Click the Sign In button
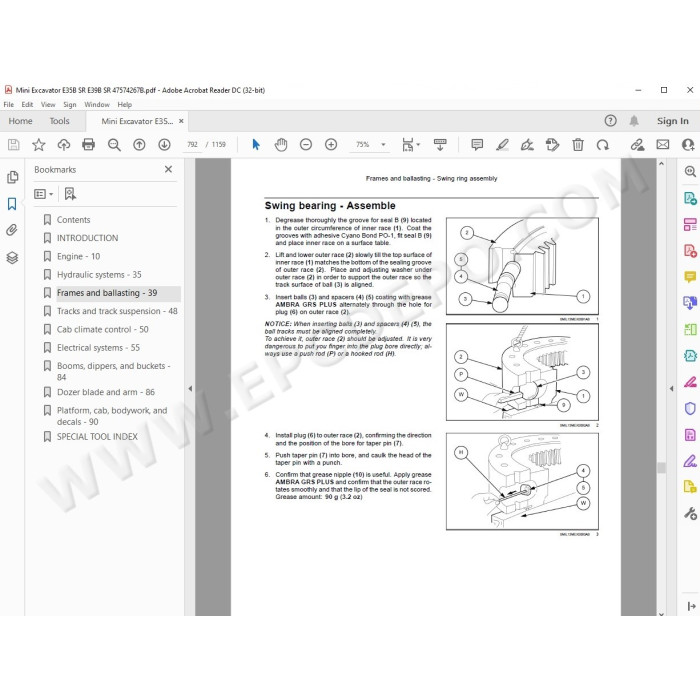Image resolution: width=700 pixels, height=700 pixels. [x=672, y=121]
